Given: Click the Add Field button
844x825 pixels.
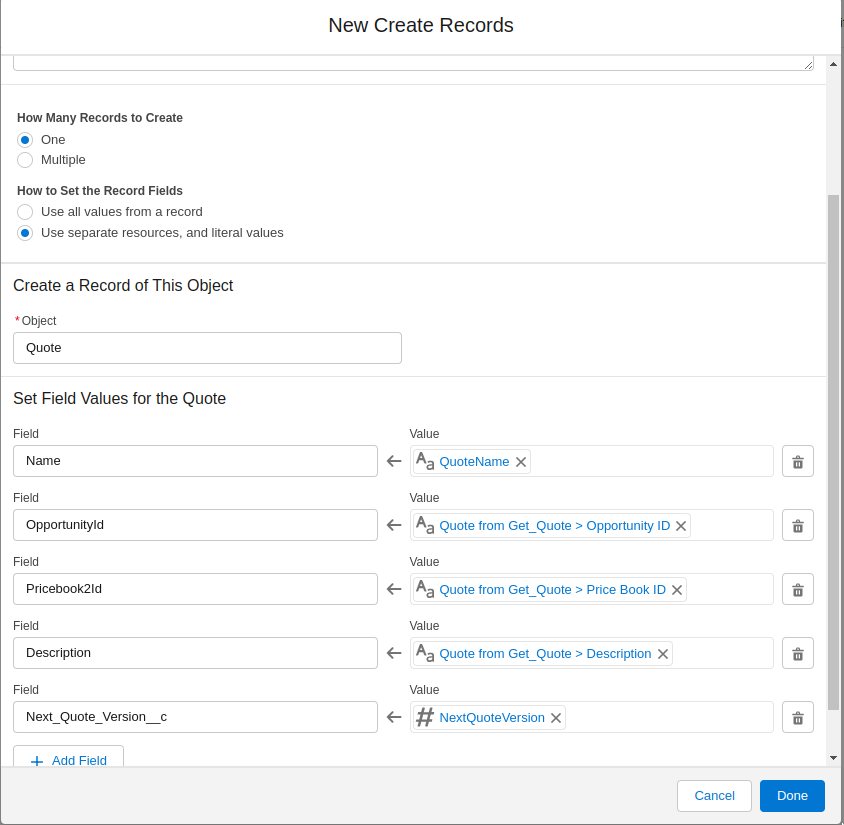Looking at the screenshot, I should tap(68, 759).
